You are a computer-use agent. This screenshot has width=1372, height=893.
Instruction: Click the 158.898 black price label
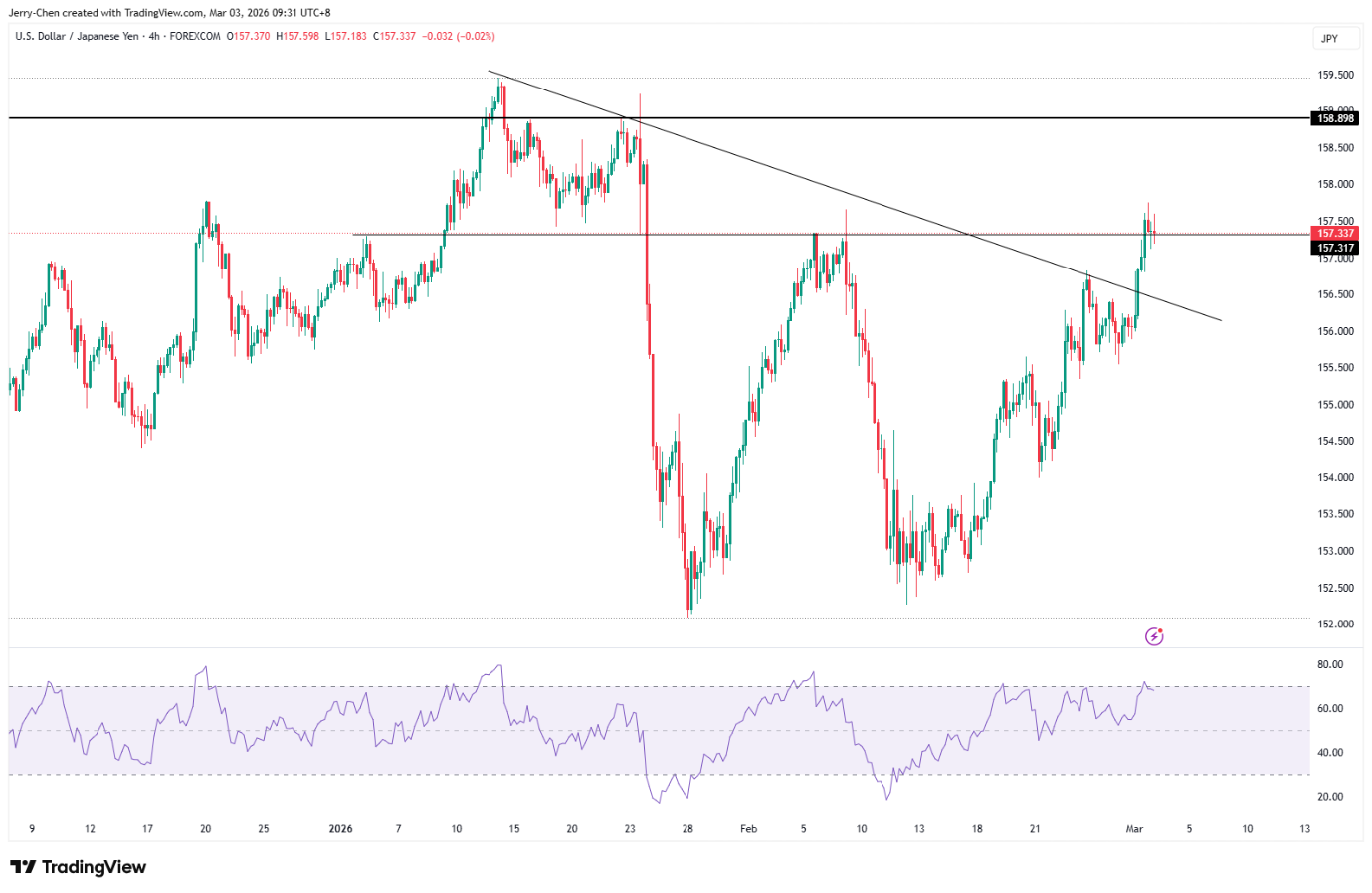coord(1335,118)
